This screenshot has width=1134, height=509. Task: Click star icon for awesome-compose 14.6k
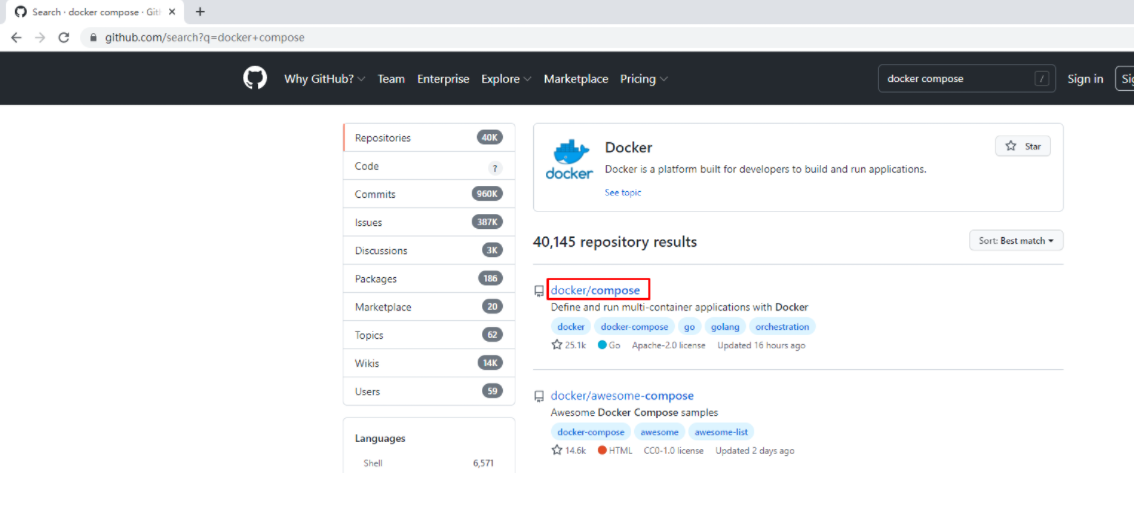(557, 450)
